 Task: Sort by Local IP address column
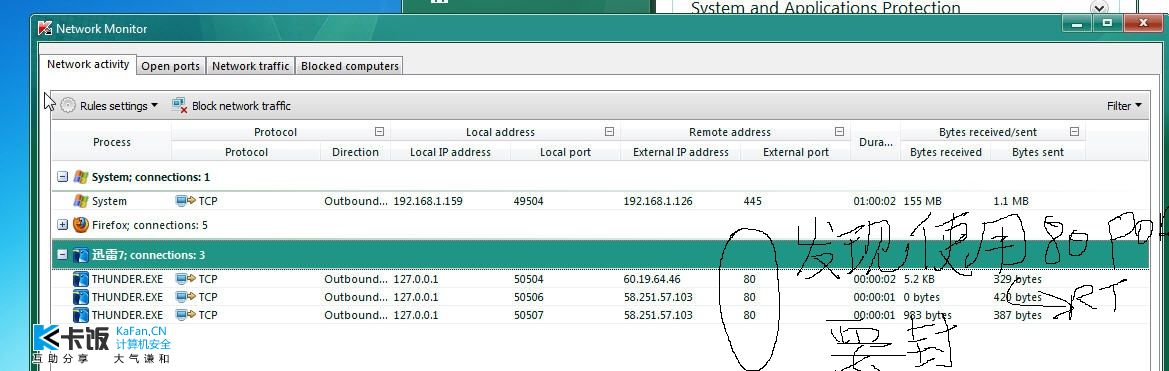tap(450, 152)
